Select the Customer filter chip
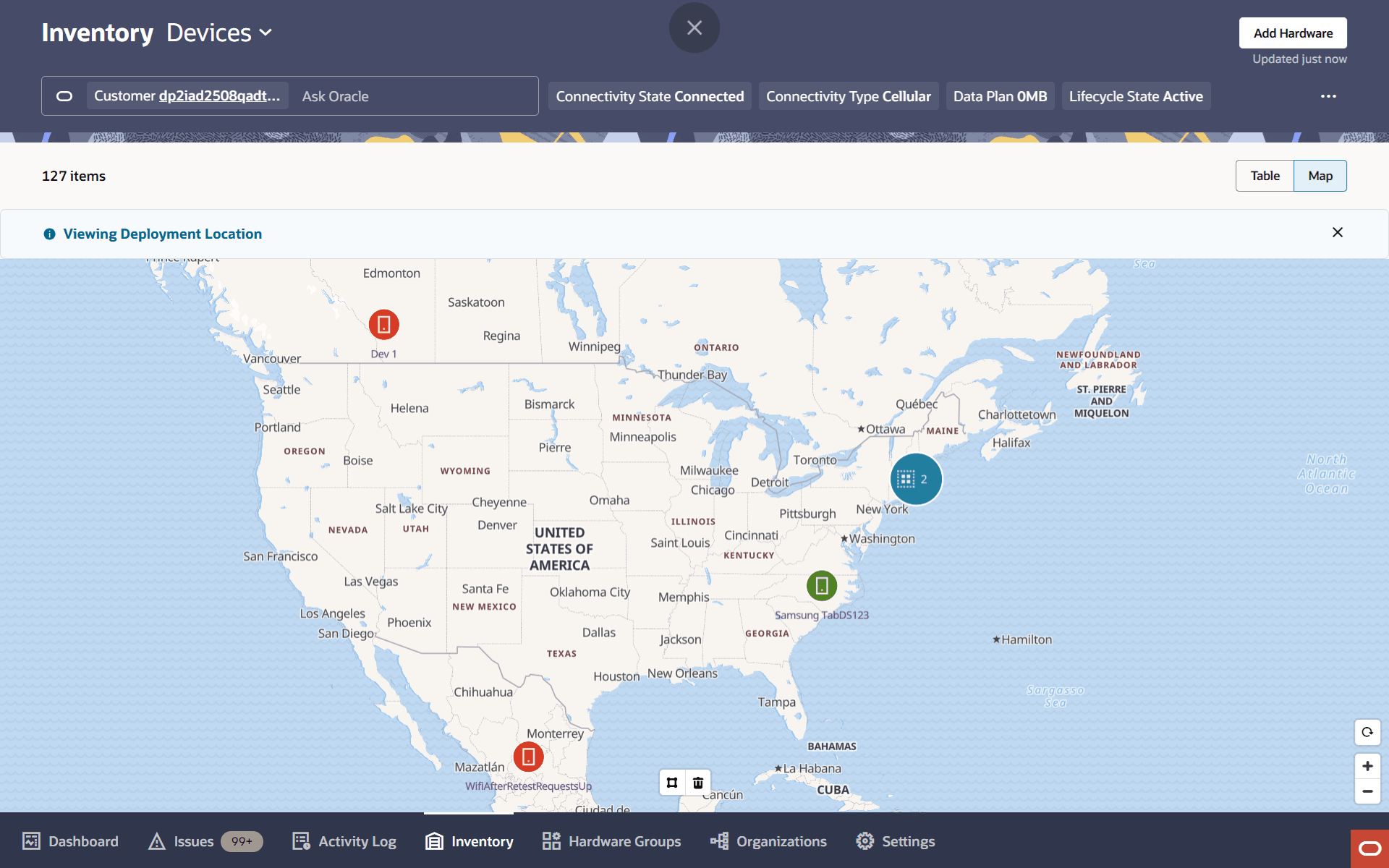This screenshot has height=868, width=1389. [x=187, y=96]
